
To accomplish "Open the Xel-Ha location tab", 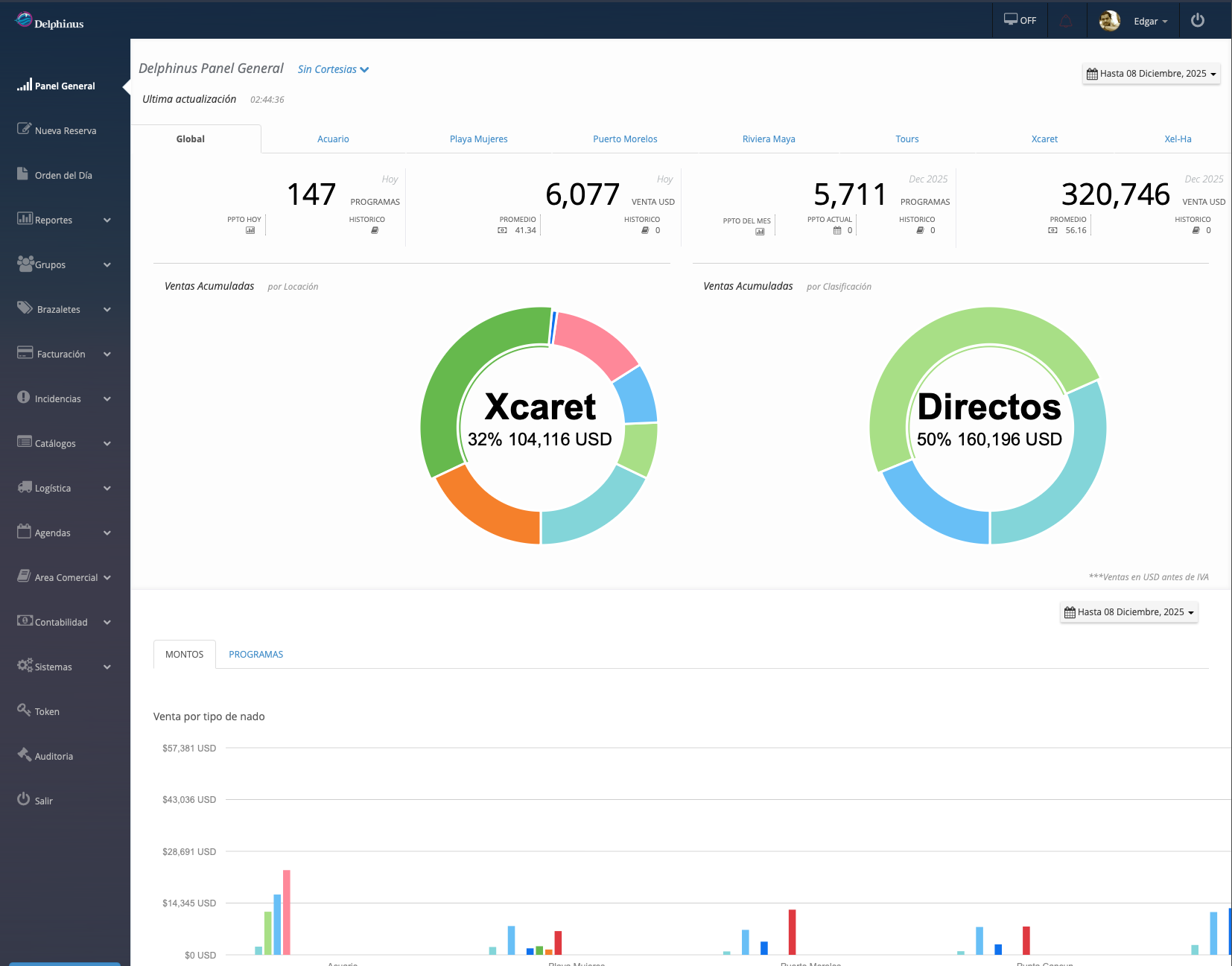I will [1177, 139].
